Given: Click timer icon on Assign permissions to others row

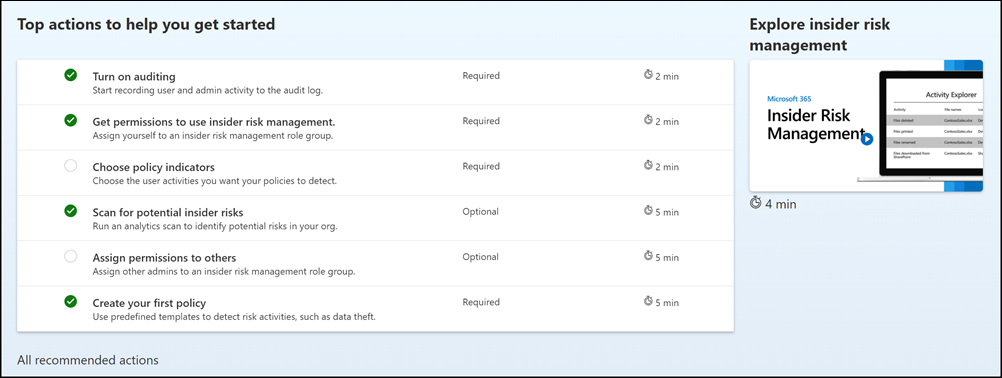Looking at the screenshot, I should point(648,257).
